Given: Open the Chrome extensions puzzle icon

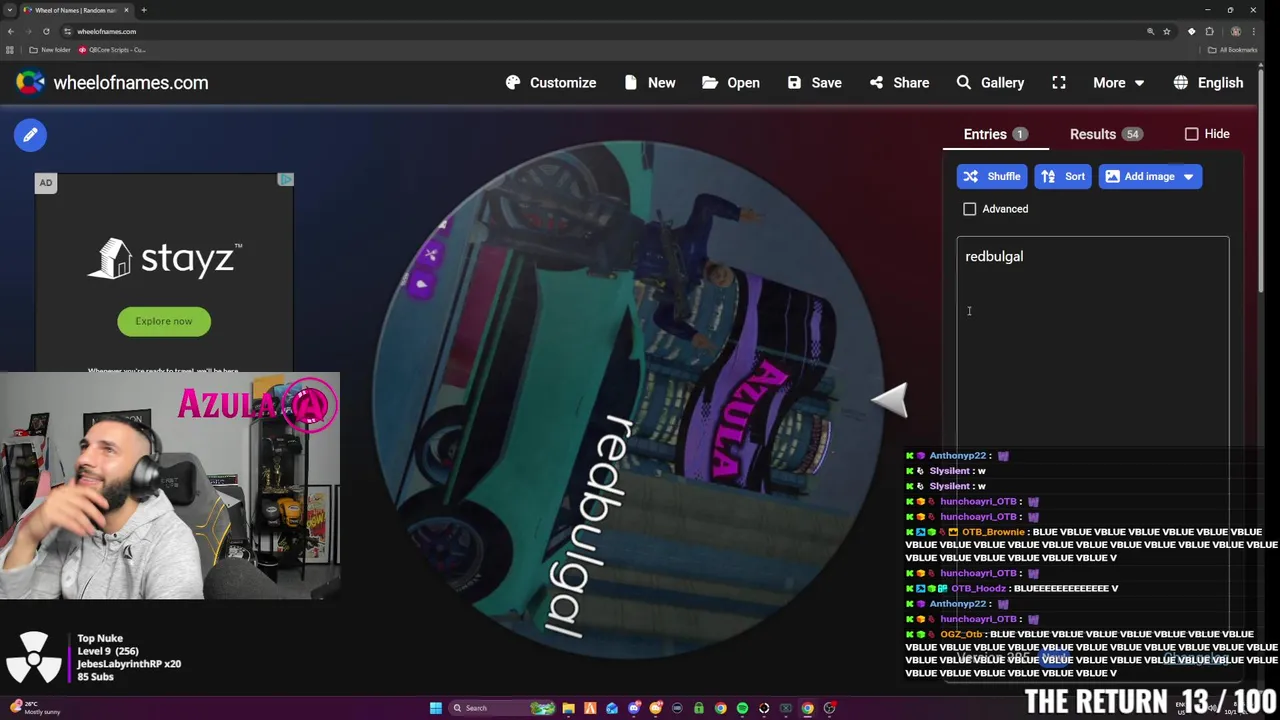Looking at the screenshot, I should 1209,31.
